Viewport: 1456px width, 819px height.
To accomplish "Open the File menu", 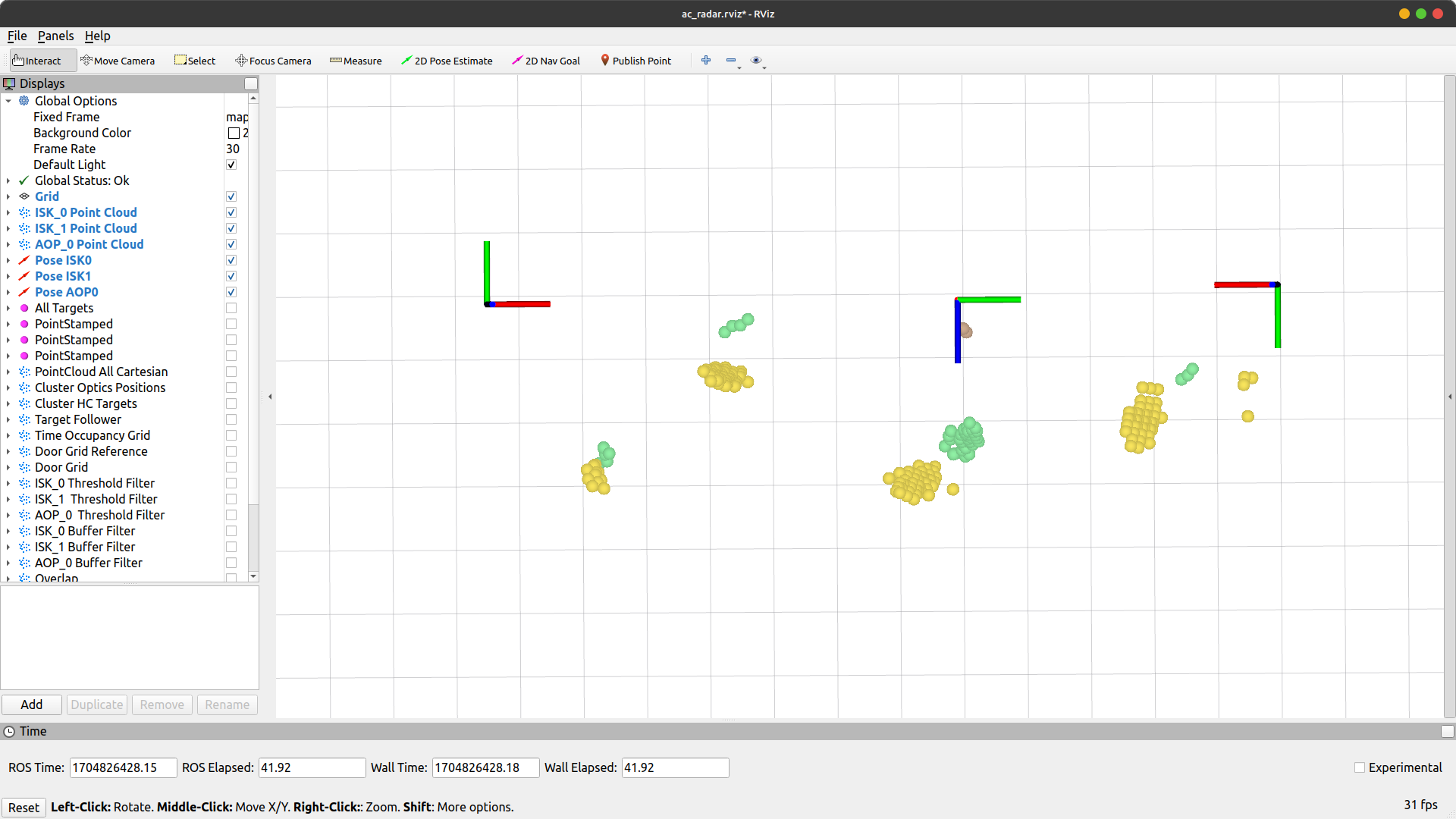I will (x=17, y=36).
